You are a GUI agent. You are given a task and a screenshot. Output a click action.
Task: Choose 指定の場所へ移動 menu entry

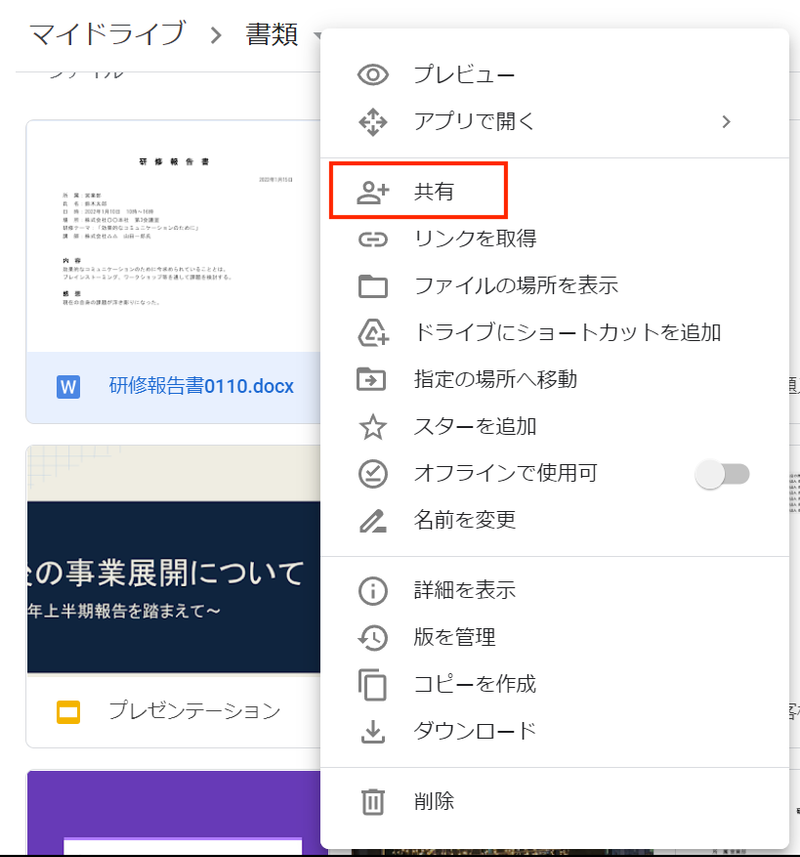point(554,380)
